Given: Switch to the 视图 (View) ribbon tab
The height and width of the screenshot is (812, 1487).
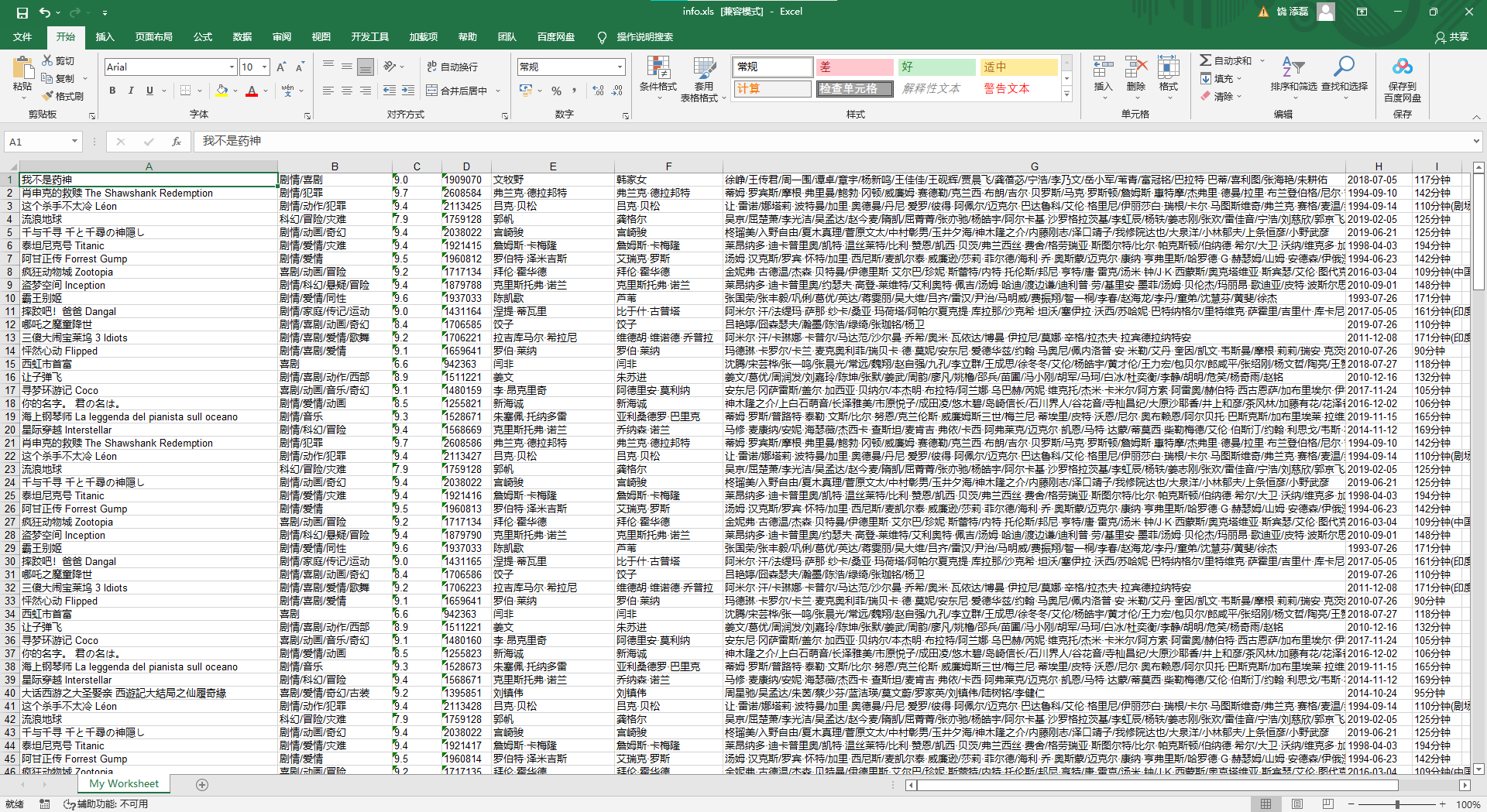Looking at the screenshot, I should (x=321, y=36).
